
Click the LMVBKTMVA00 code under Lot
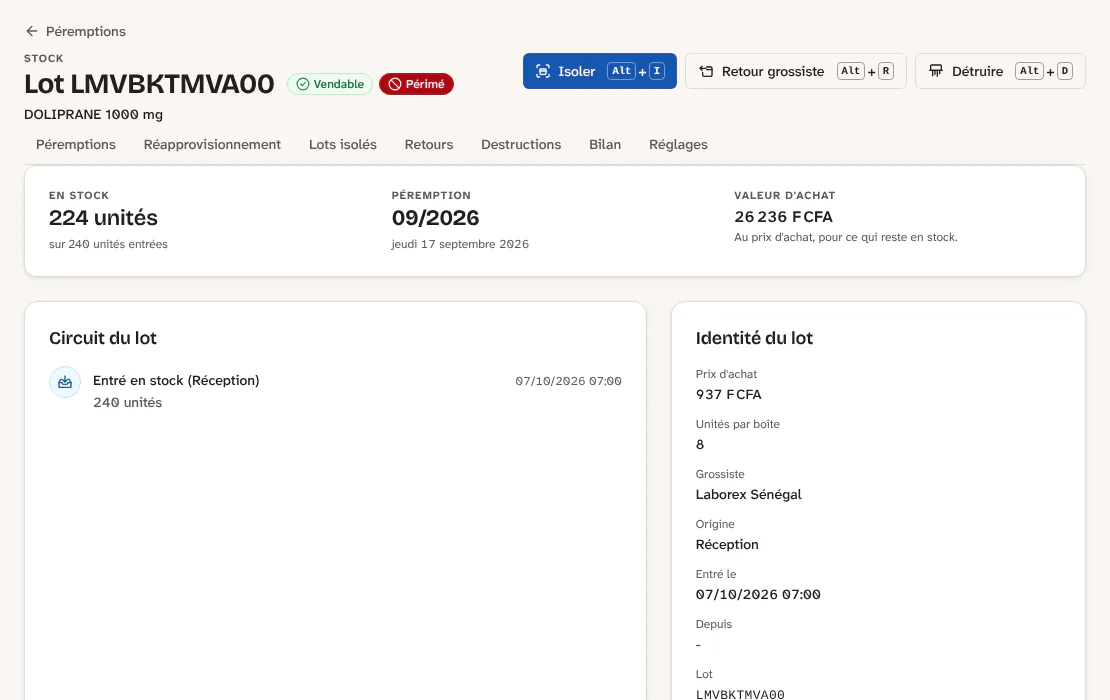coord(740,694)
